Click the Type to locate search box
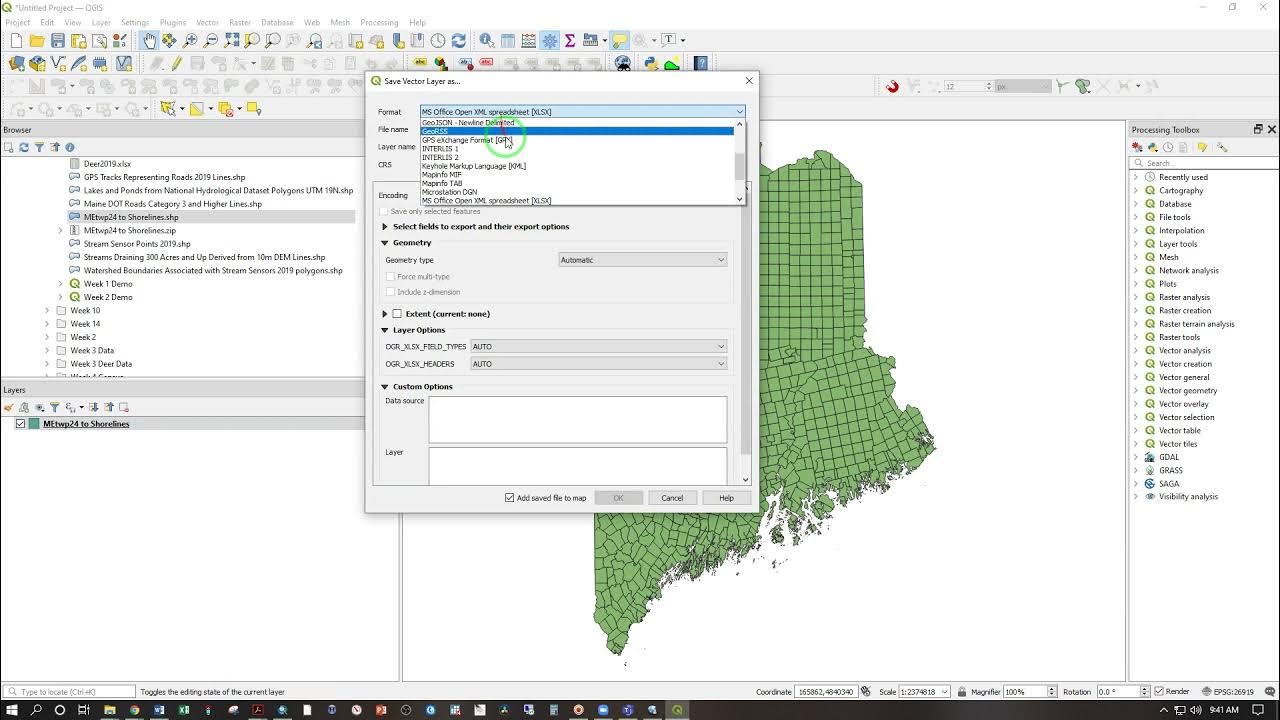The height and width of the screenshot is (720, 1280). pyautogui.click(x=70, y=692)
